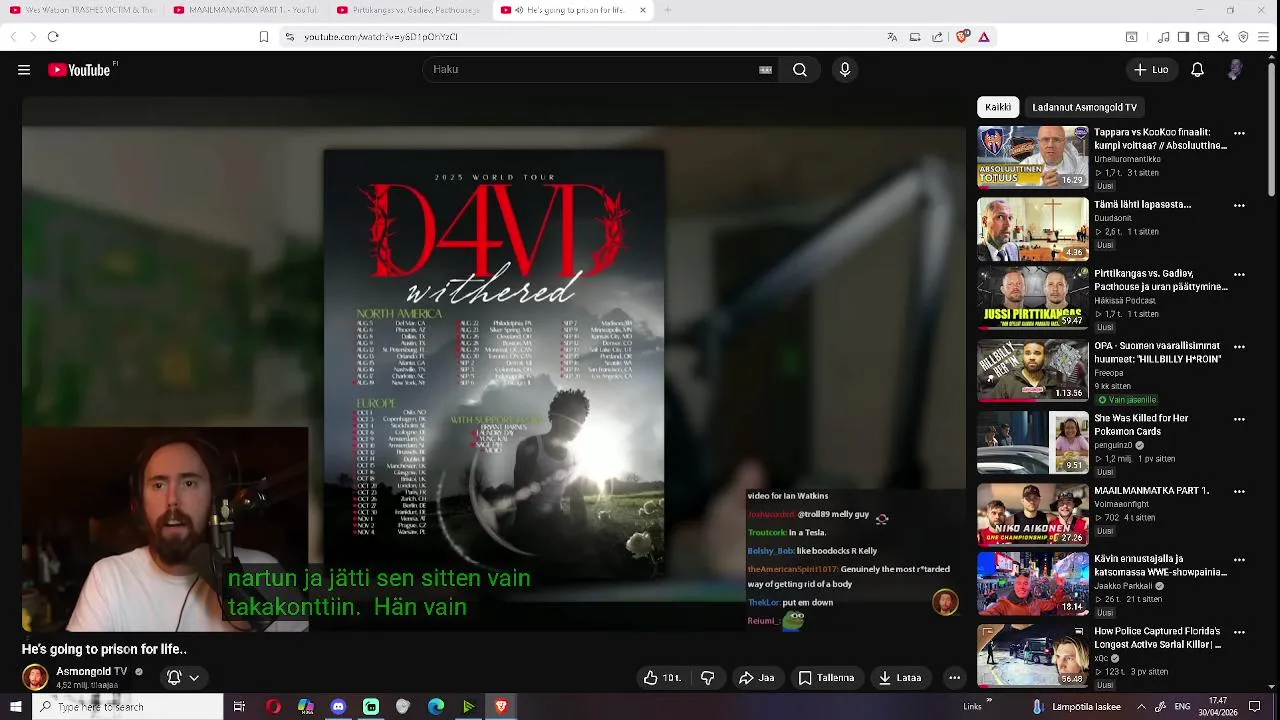This screenshot has height=720, width=1280.
Task: Open options for She Was Killed video
Action: 1239,419
